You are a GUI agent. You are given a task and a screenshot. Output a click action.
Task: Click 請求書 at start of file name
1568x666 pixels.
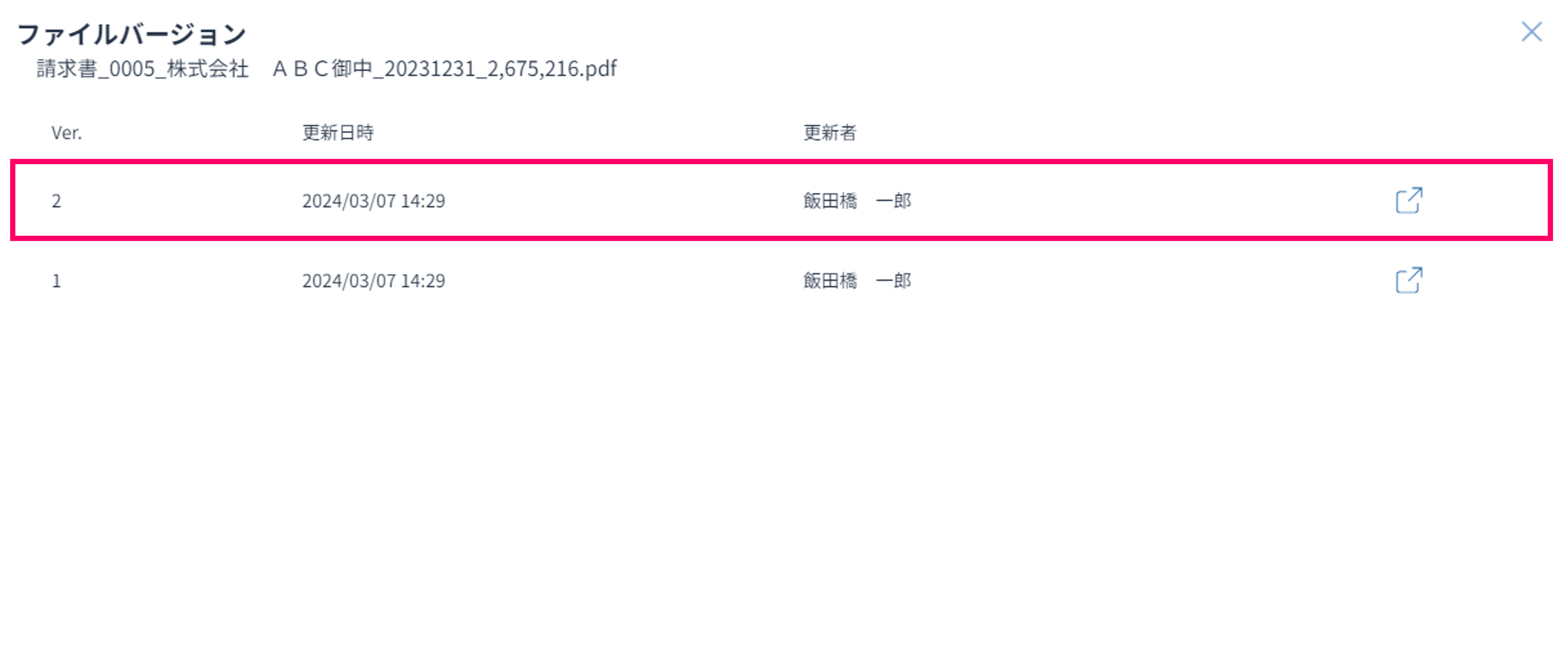pyautogui.click(x=66, y=69)
